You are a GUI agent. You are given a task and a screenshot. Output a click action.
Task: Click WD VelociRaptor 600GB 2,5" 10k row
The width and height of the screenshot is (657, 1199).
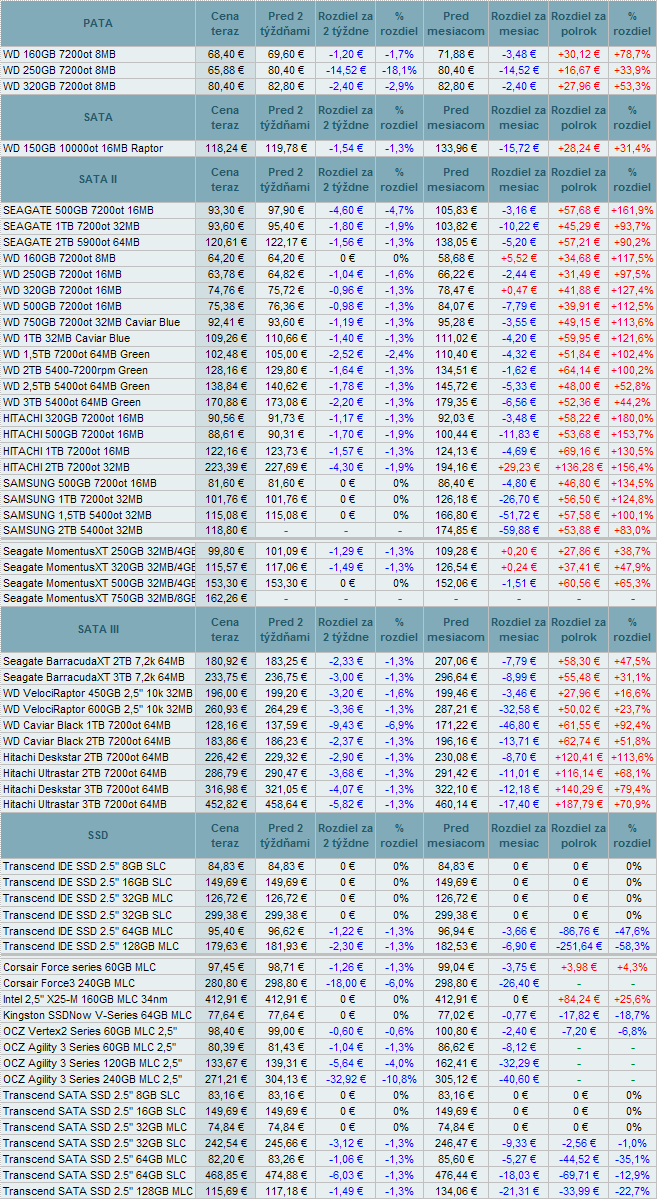(x=328, y=709)
